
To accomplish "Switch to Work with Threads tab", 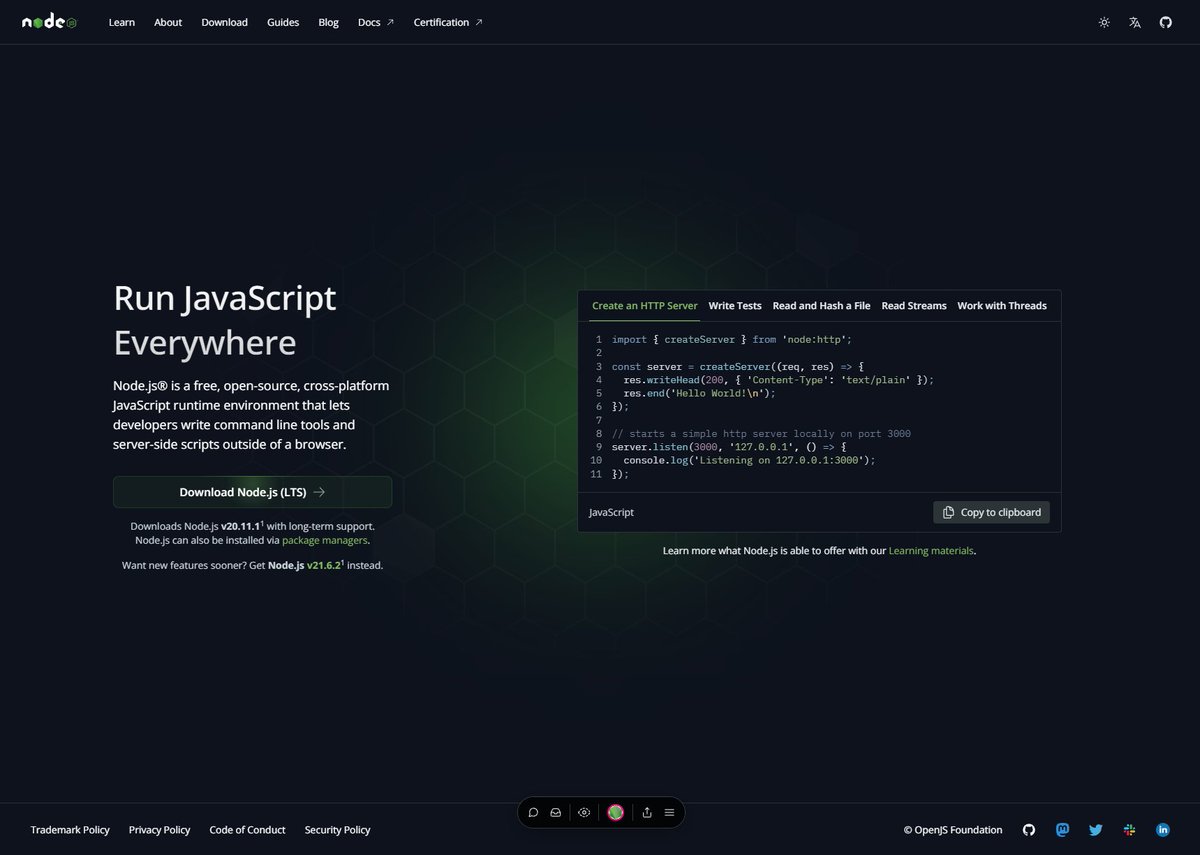I will pos(1002,306).
